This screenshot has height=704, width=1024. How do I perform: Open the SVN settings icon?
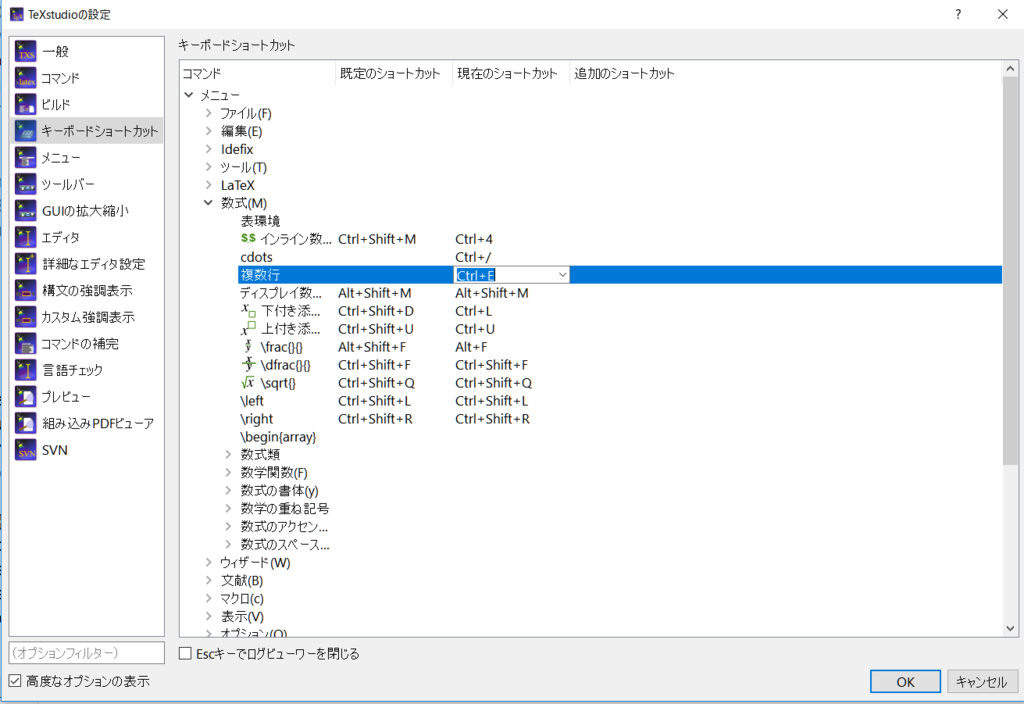25,450
